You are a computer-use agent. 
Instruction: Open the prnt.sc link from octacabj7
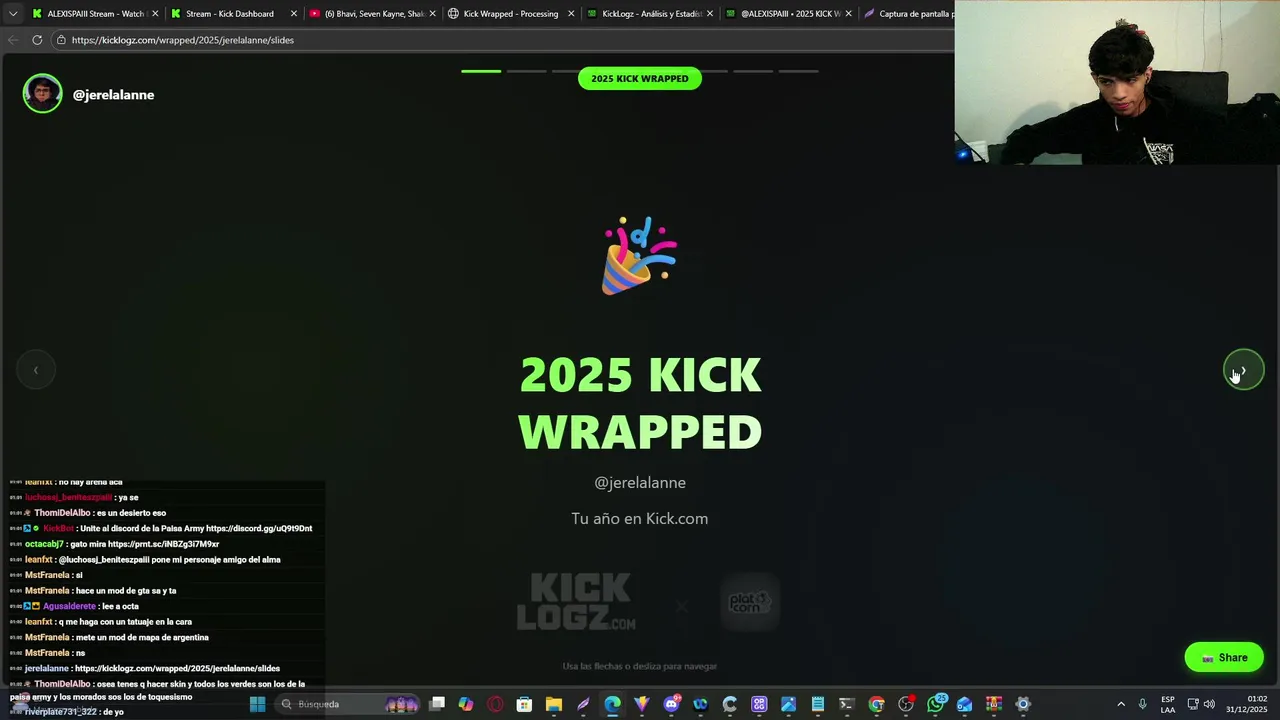click(163, 544)
